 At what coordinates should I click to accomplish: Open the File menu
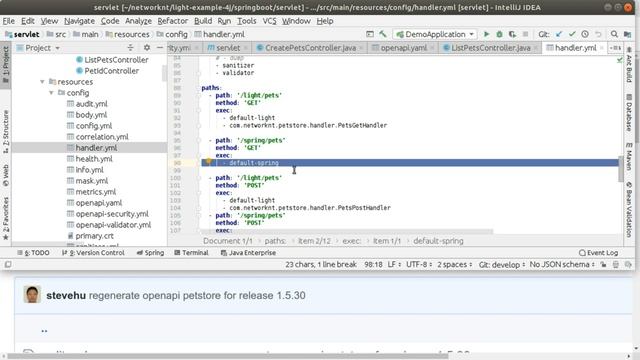tap(9, 21)
